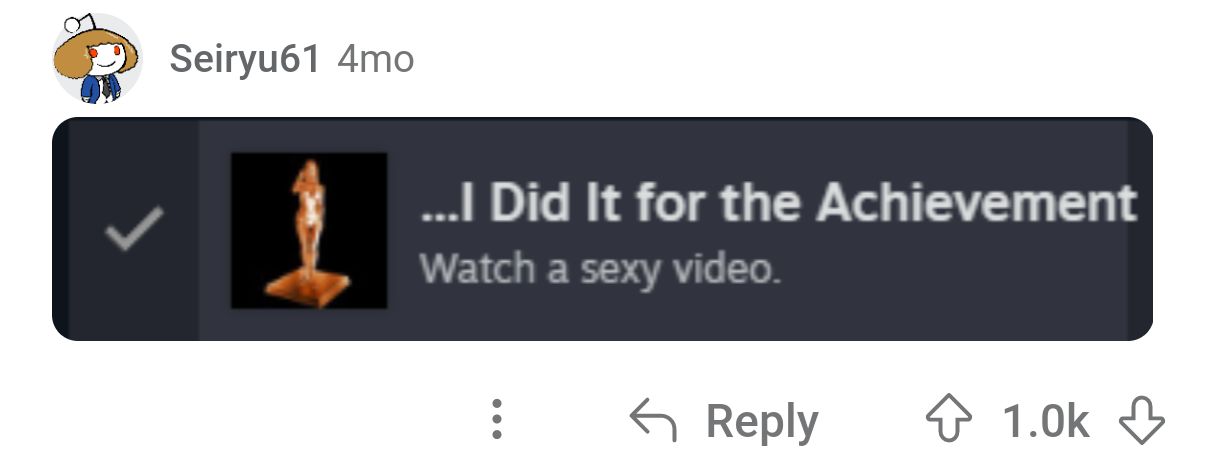Click the Reply text label
The height and width of the screenshot is (455, 1218).
pos(762,423)
